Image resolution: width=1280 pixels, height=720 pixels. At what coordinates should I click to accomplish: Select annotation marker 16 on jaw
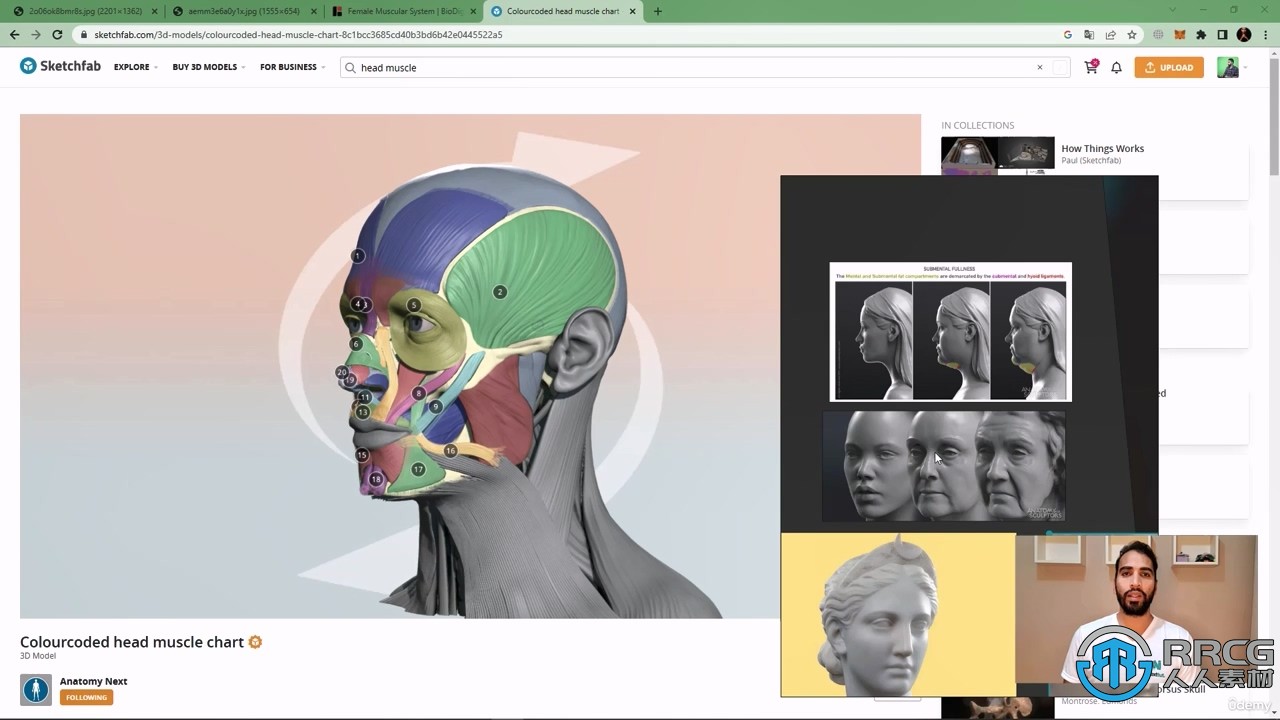click(450, 451)
